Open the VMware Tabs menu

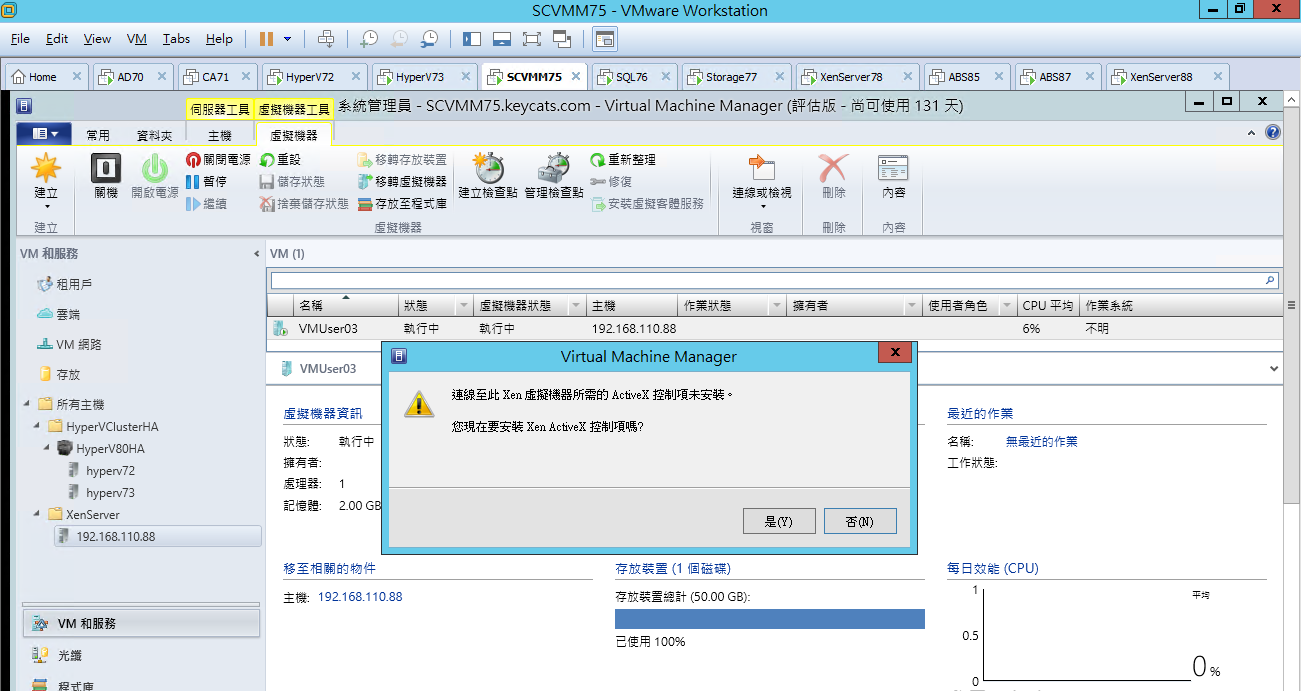pos(176,39)
